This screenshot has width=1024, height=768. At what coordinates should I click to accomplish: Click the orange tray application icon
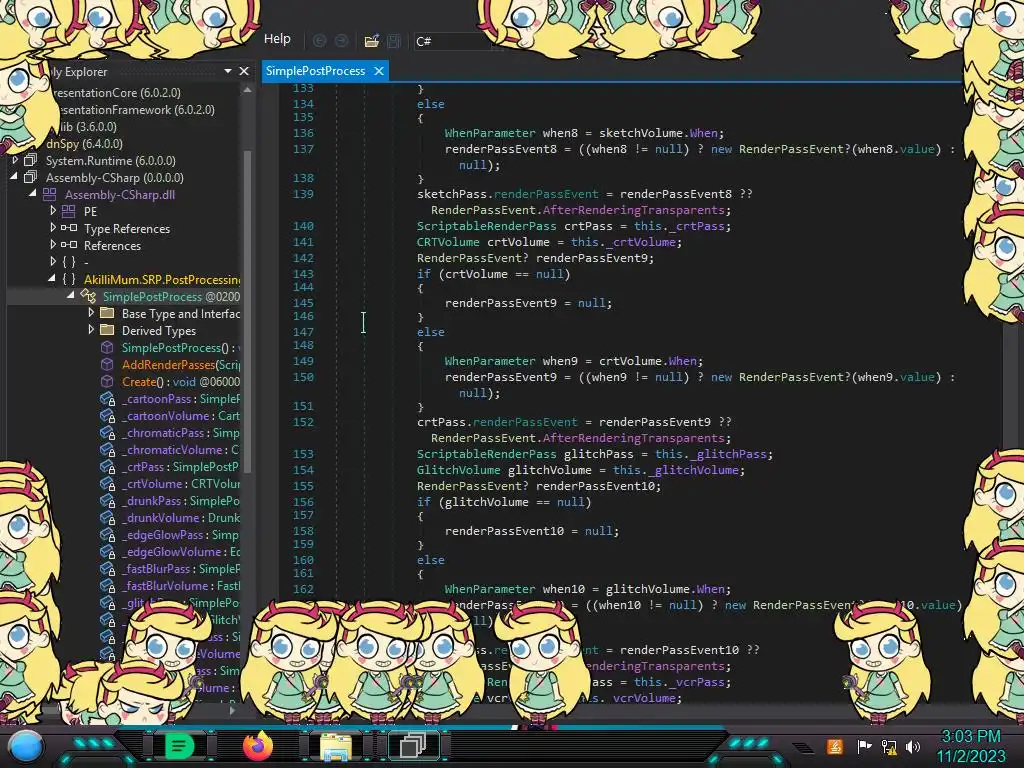835,746
